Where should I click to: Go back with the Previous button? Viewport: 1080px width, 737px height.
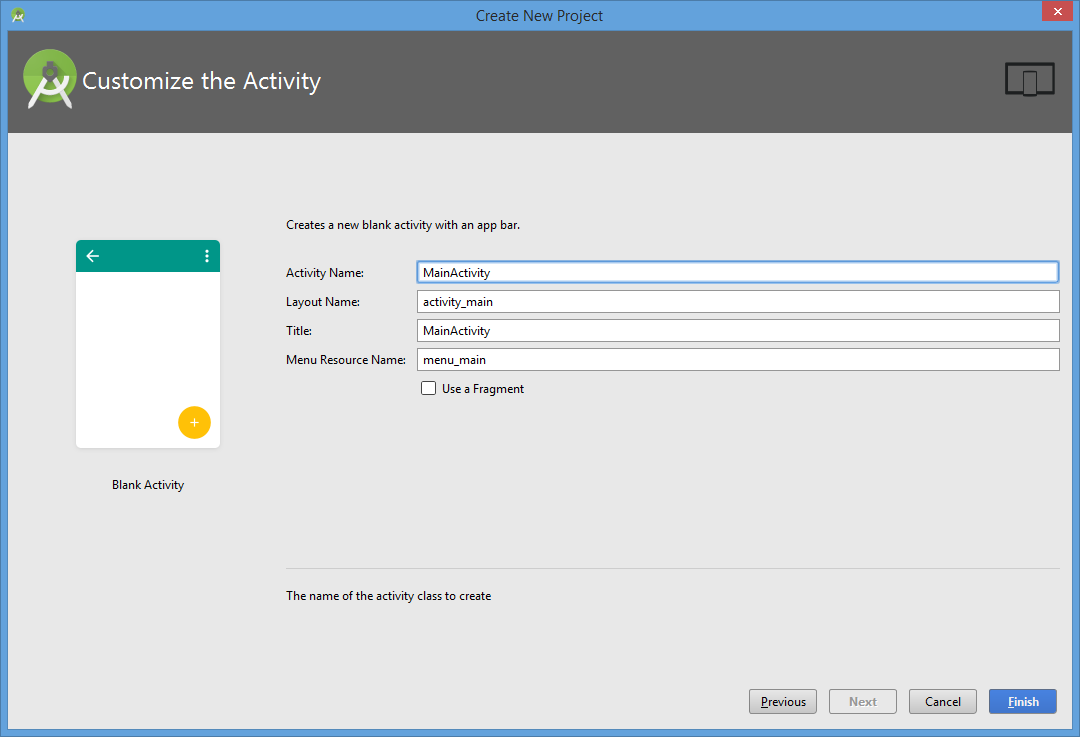point(783,701)
